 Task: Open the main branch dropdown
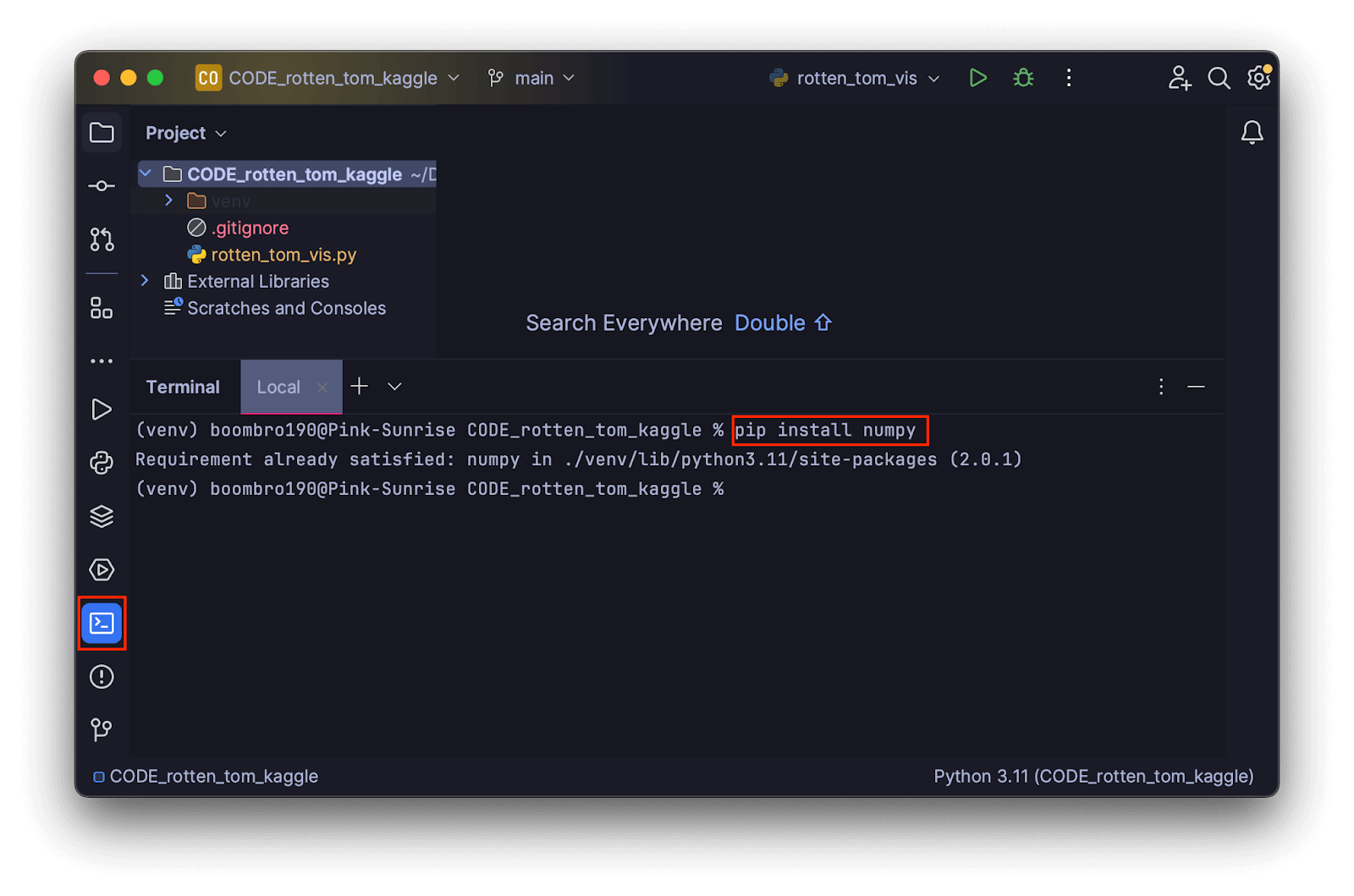532,78
